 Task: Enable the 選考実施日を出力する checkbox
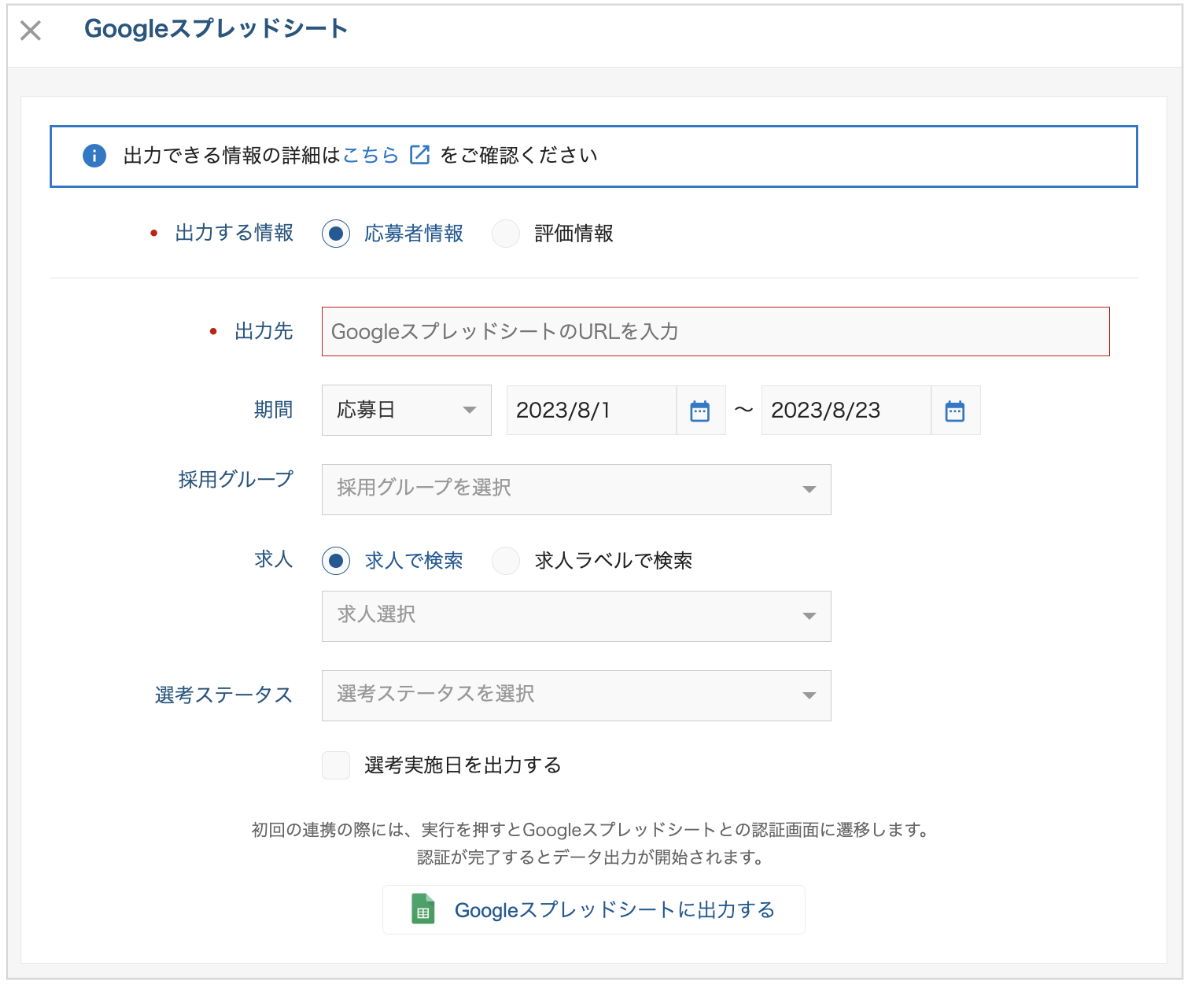335,765
